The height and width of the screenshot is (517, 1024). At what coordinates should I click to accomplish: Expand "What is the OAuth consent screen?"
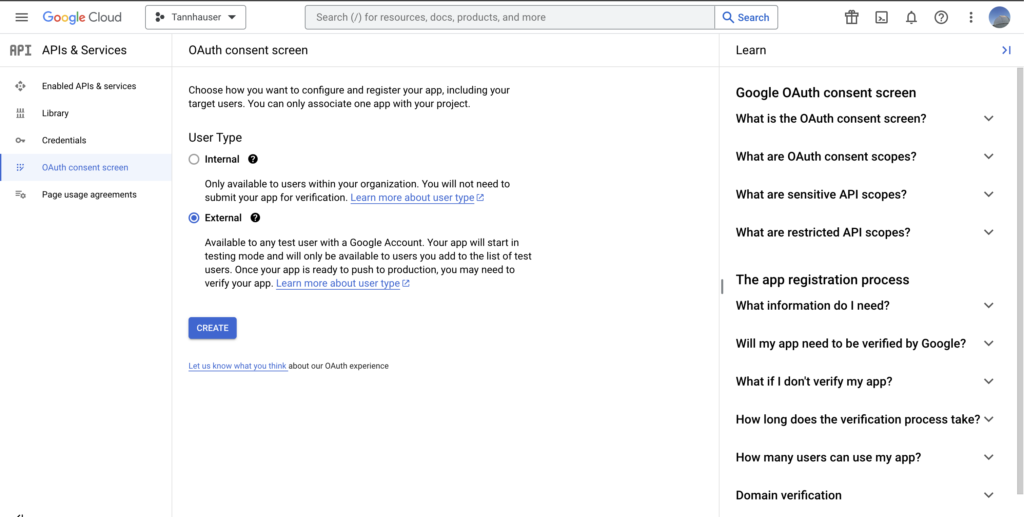coord(865,119)
